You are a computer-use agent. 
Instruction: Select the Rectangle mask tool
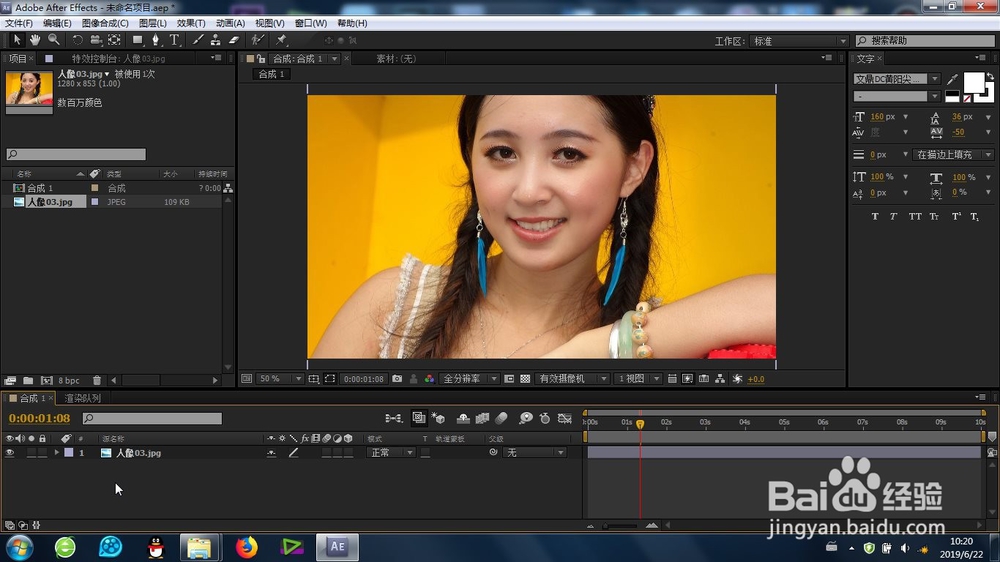pos(137,40)
